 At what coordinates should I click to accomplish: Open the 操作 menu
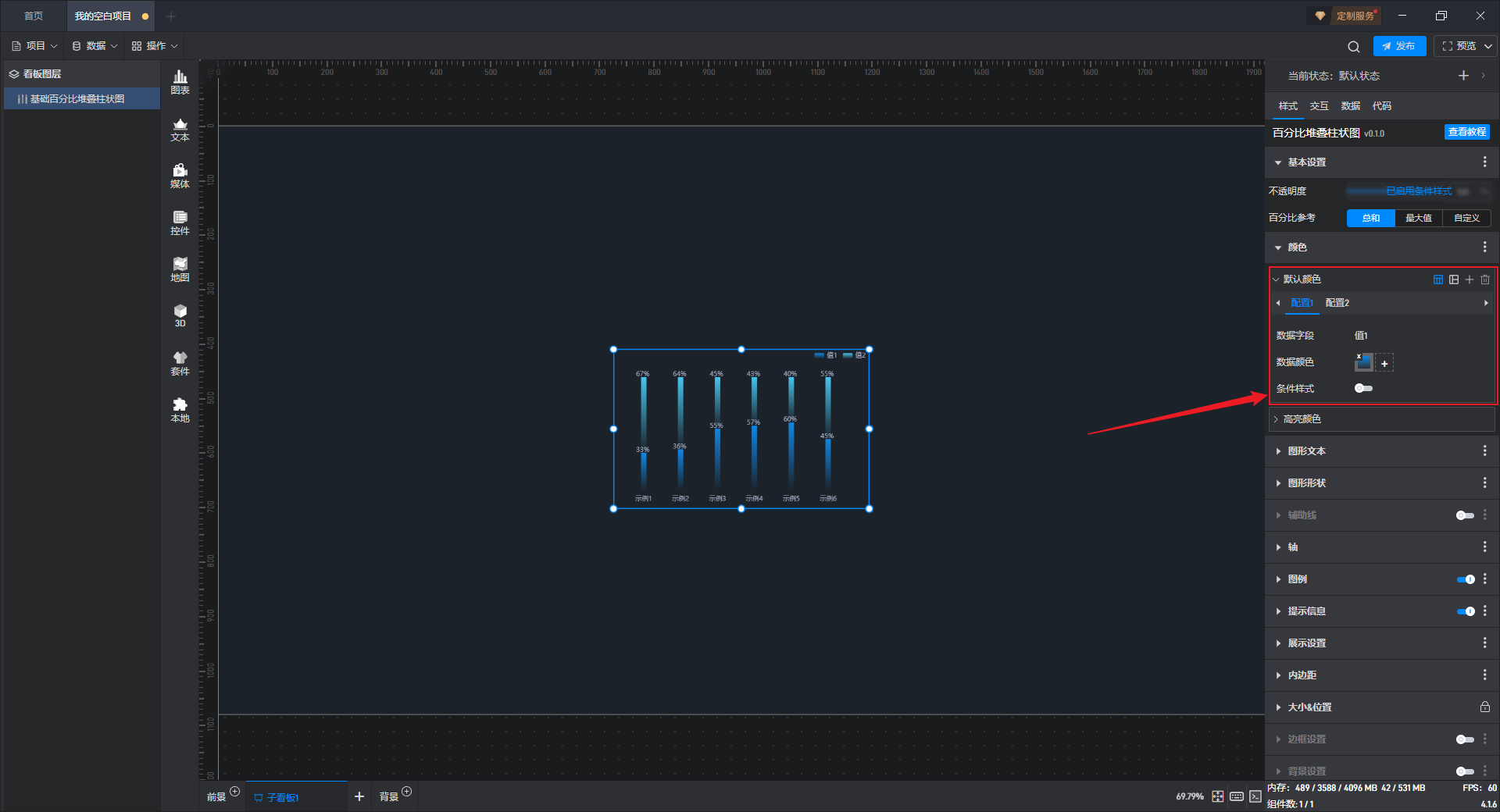pos(155,46)
